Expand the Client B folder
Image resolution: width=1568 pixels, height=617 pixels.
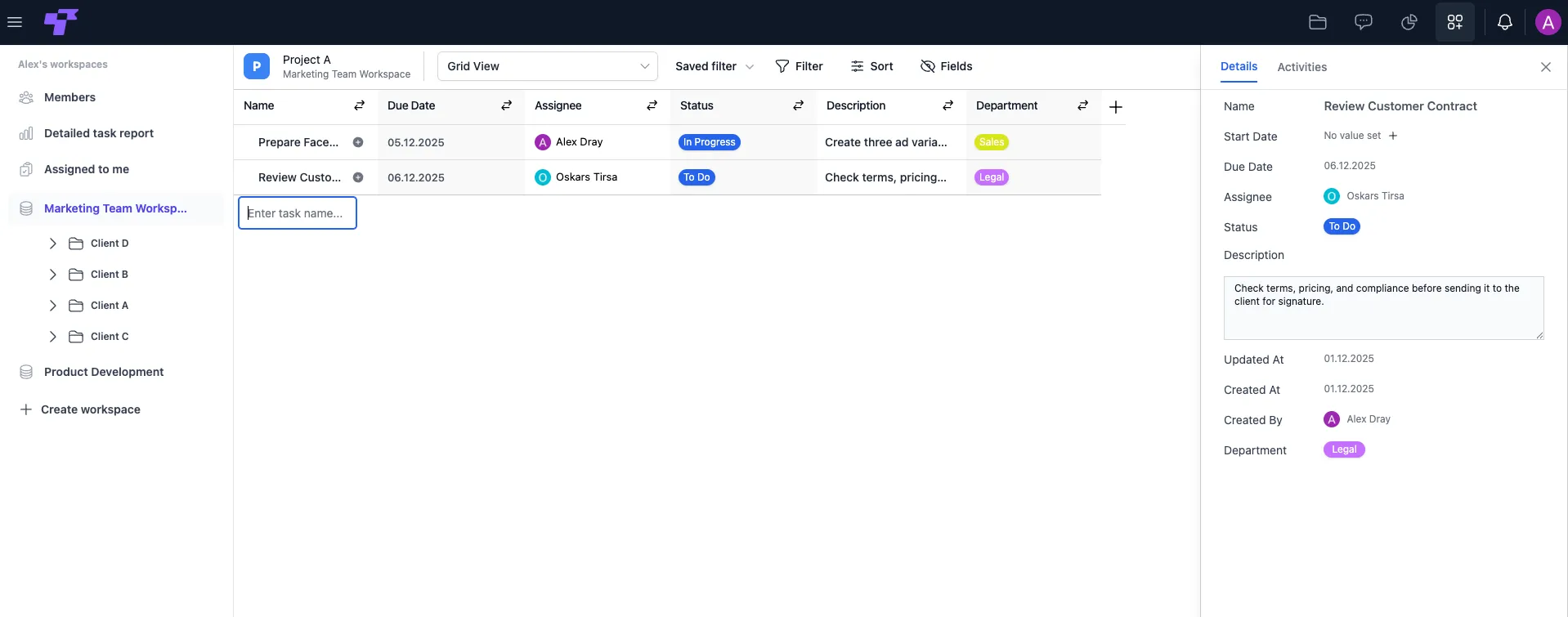(53, 275)
